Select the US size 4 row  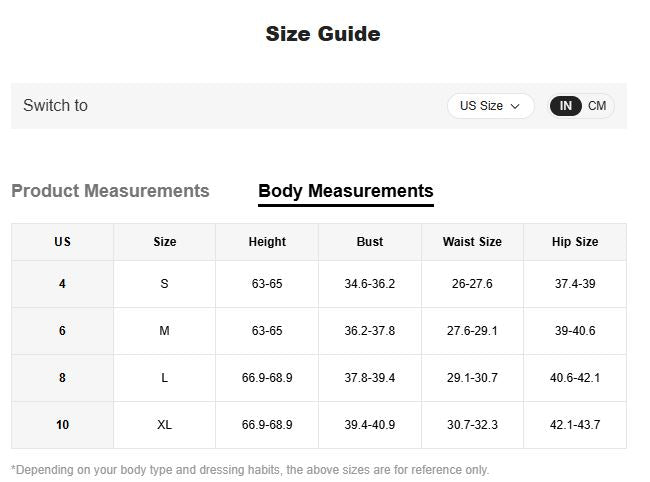tap(62, 284)
